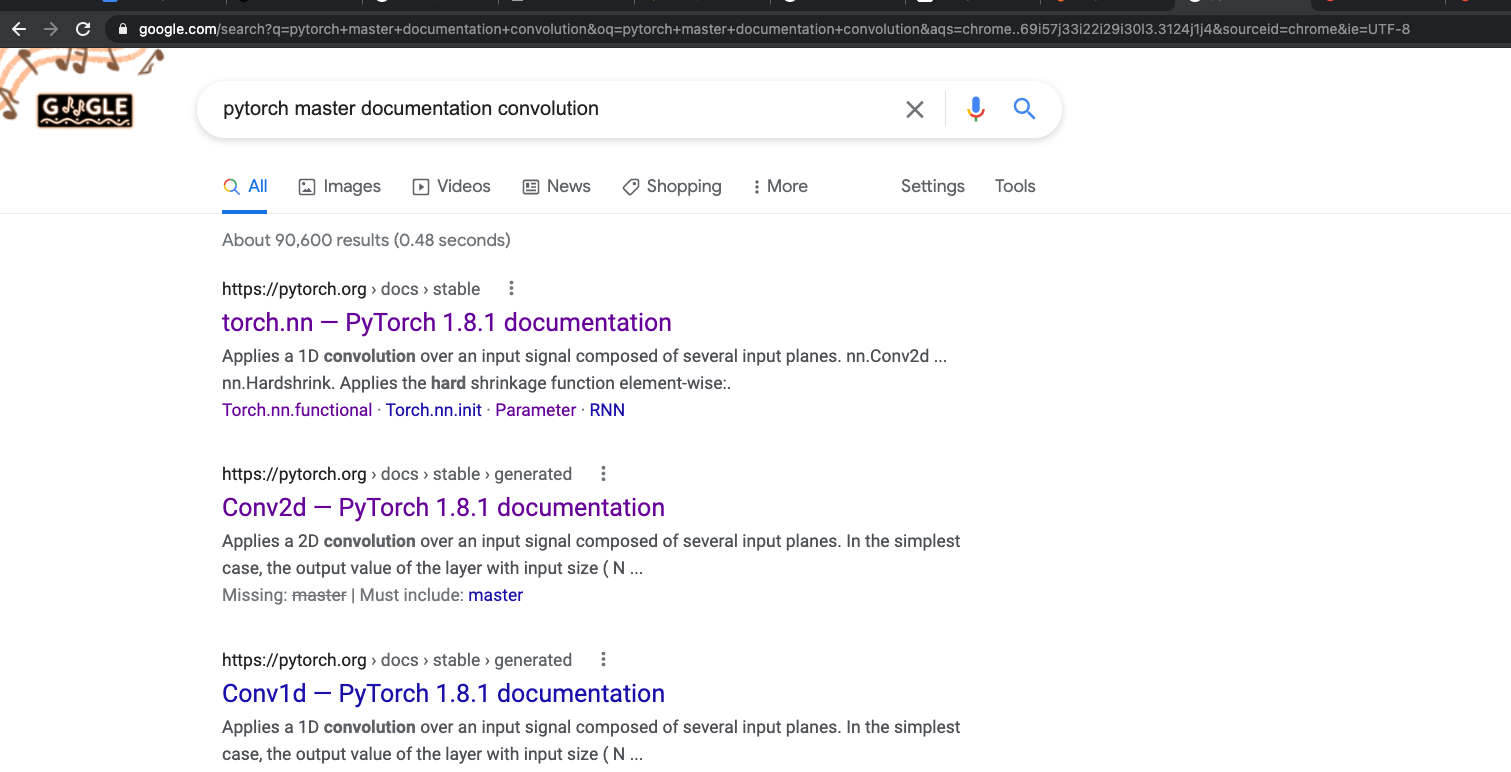The width and height of the screenshot is (1511, 772).
Task: Click the magnifying glass search icon
Action: [x=1023, y=109]
